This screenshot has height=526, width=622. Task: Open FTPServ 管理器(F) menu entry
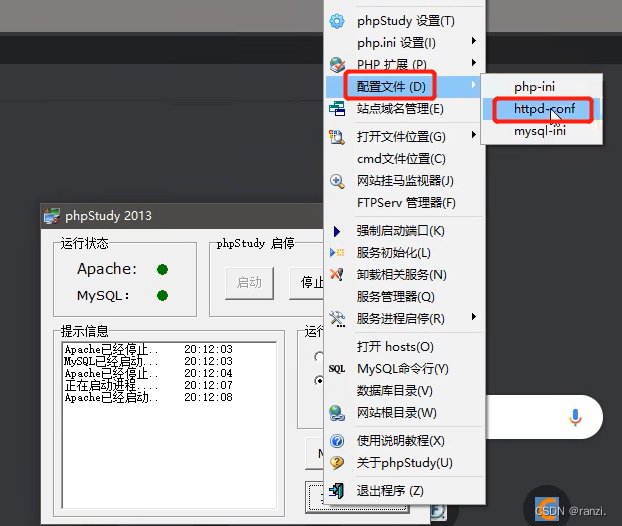(x=405, y=203)
